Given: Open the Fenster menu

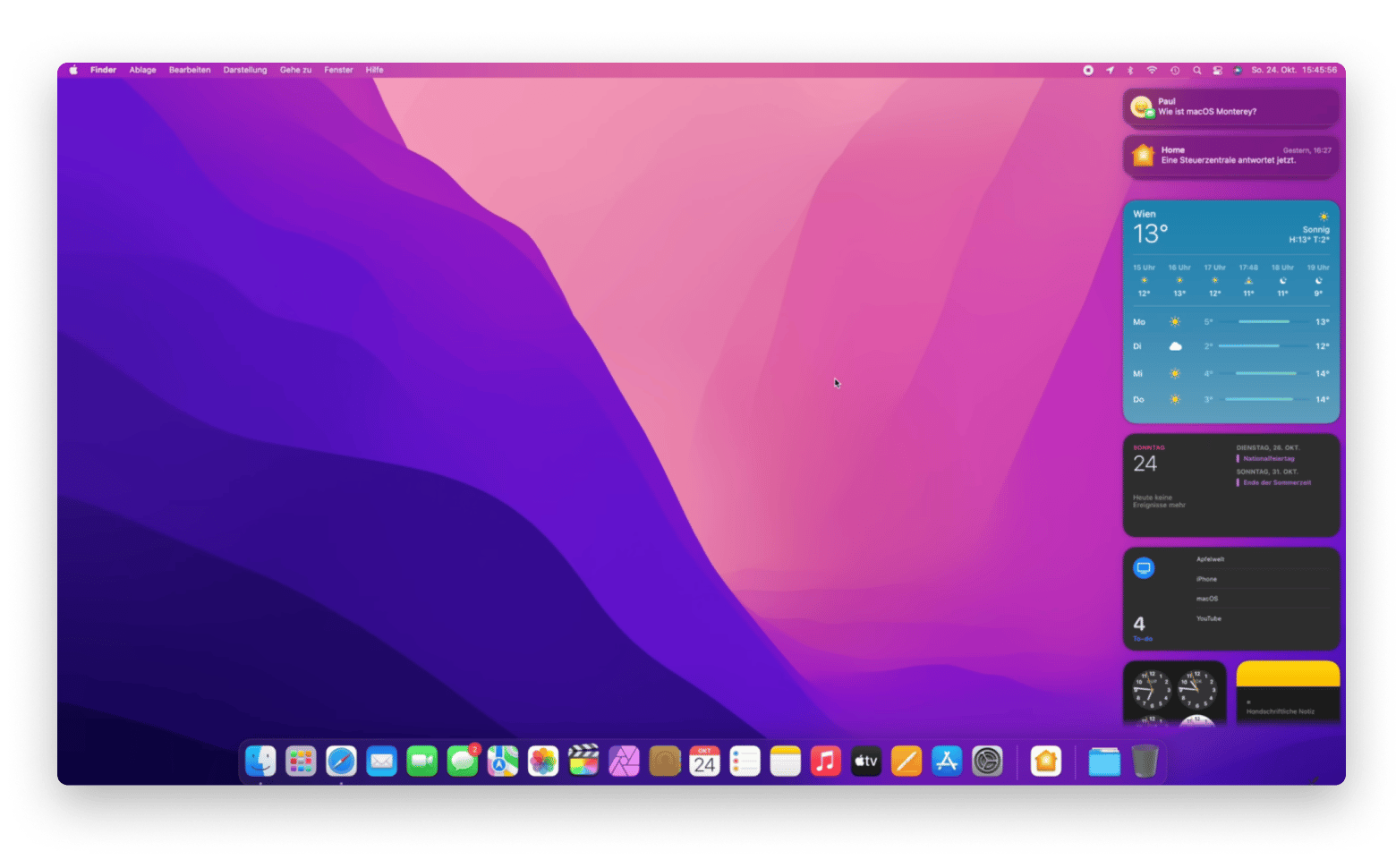Looking at the screenshot, I should (x=338, y=70).
